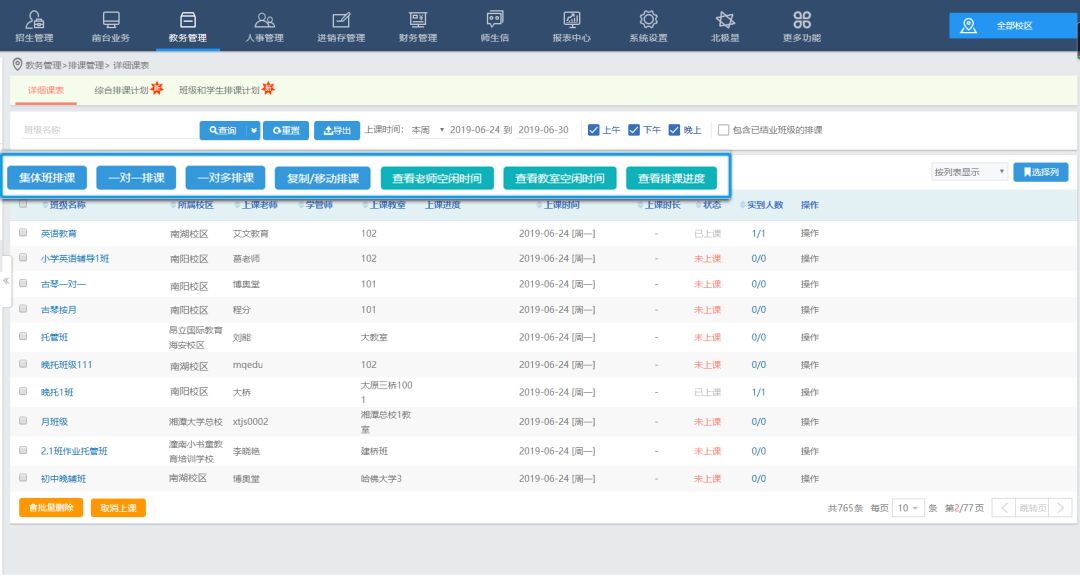
Task: Uncheck the 晚上 checkbox
Action: point(674,130)
